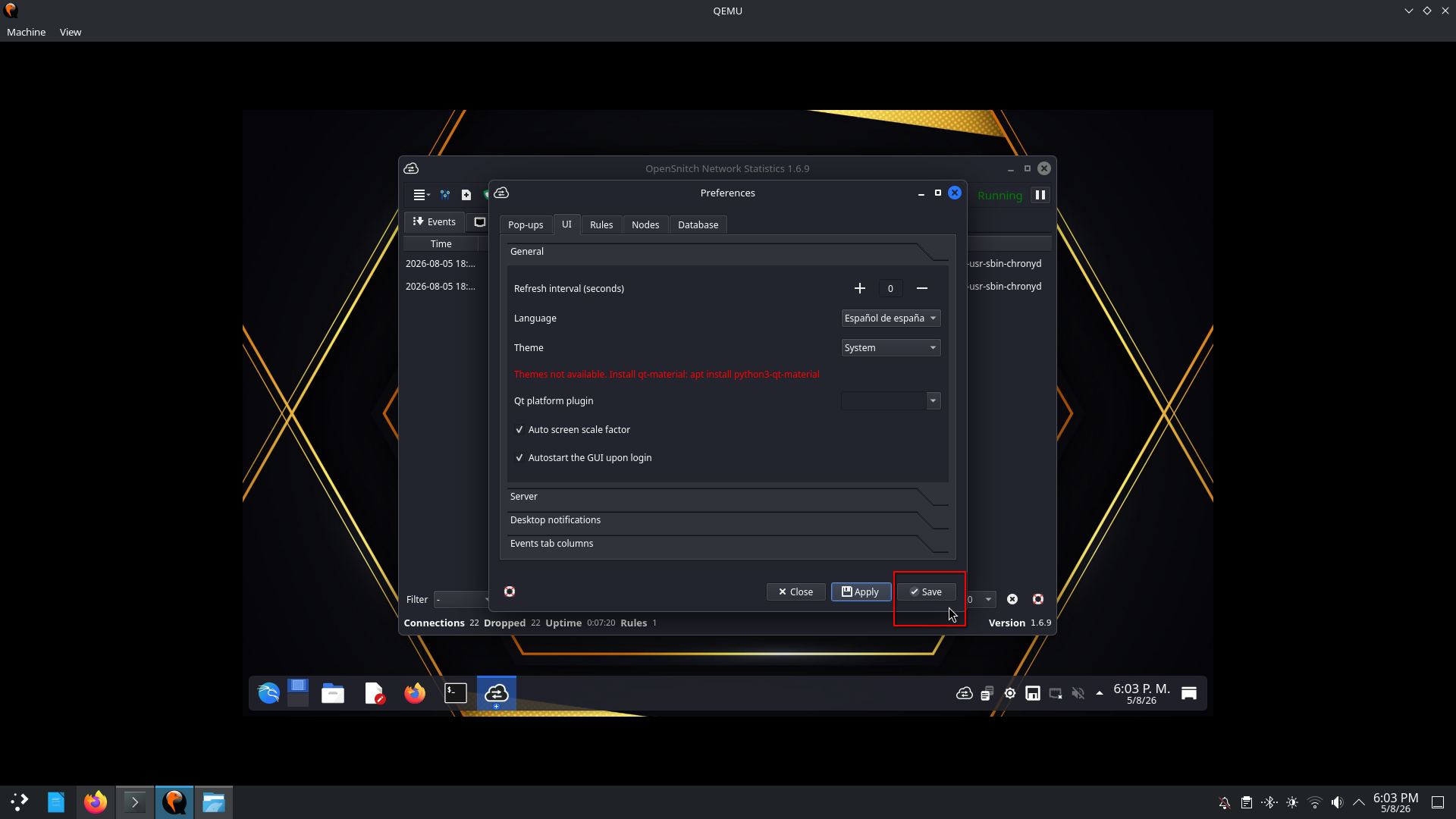Screen dimensions: 1456x819
Task: Click the help lifebuoy icon in Preferences
Action: [x=510, y=591]
